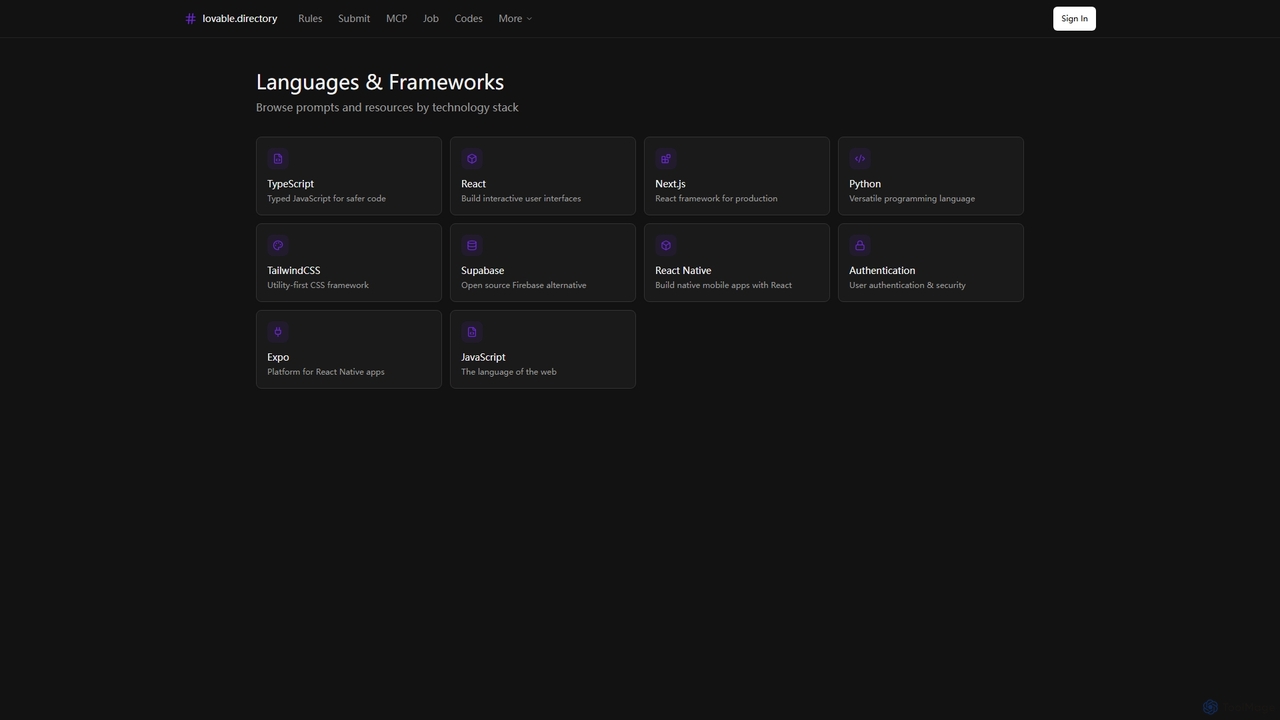This screenshot has width=1280, height=720.
Task: Click the TypeScript card's file icon
Action: (x=278, y=158)
